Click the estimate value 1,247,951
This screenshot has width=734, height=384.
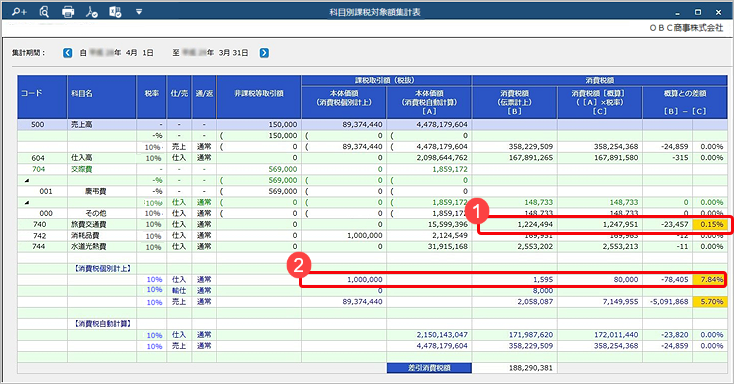click(x=620, y=224)
